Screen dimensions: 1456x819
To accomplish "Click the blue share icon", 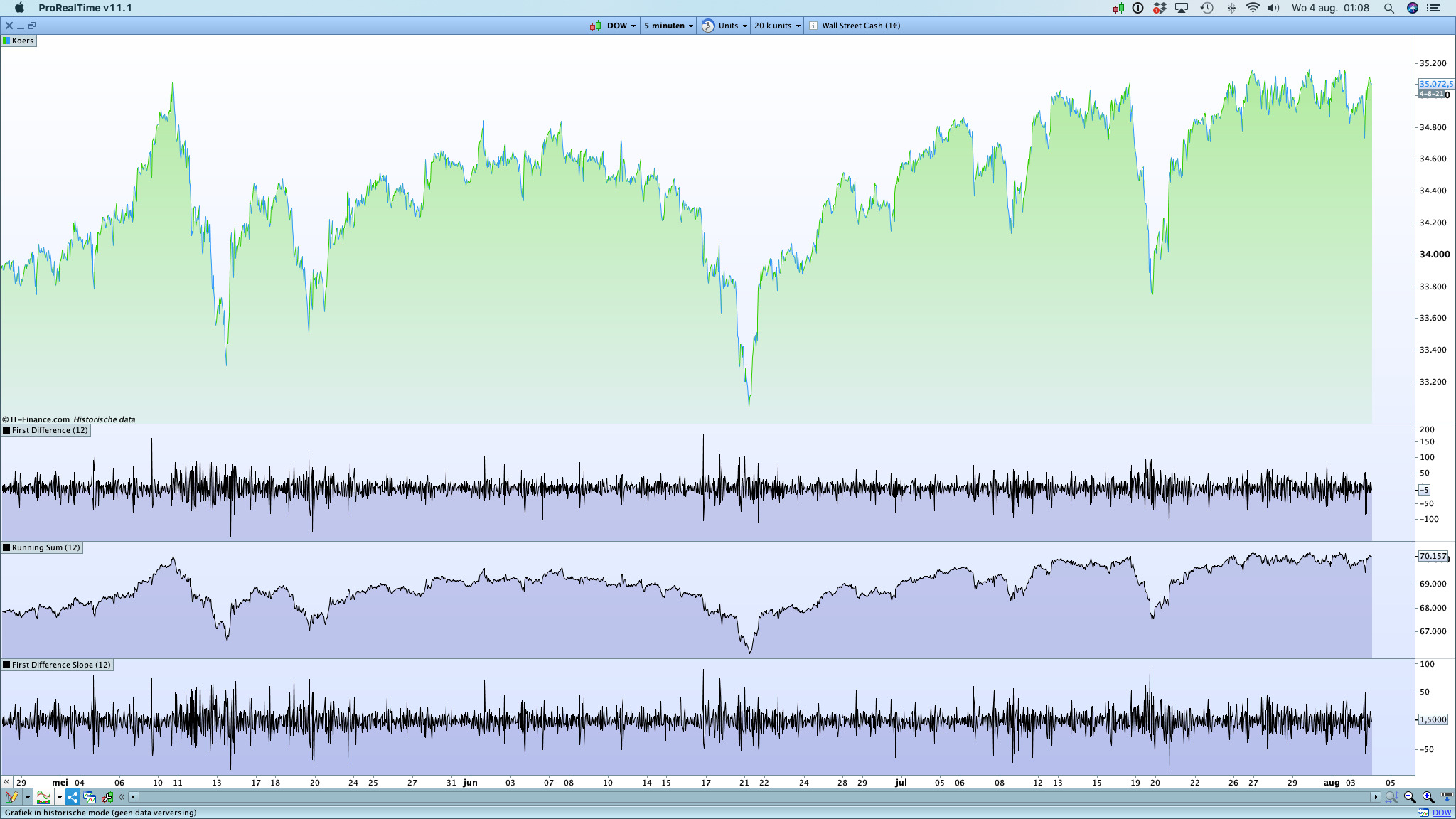I will pos(73,797).
